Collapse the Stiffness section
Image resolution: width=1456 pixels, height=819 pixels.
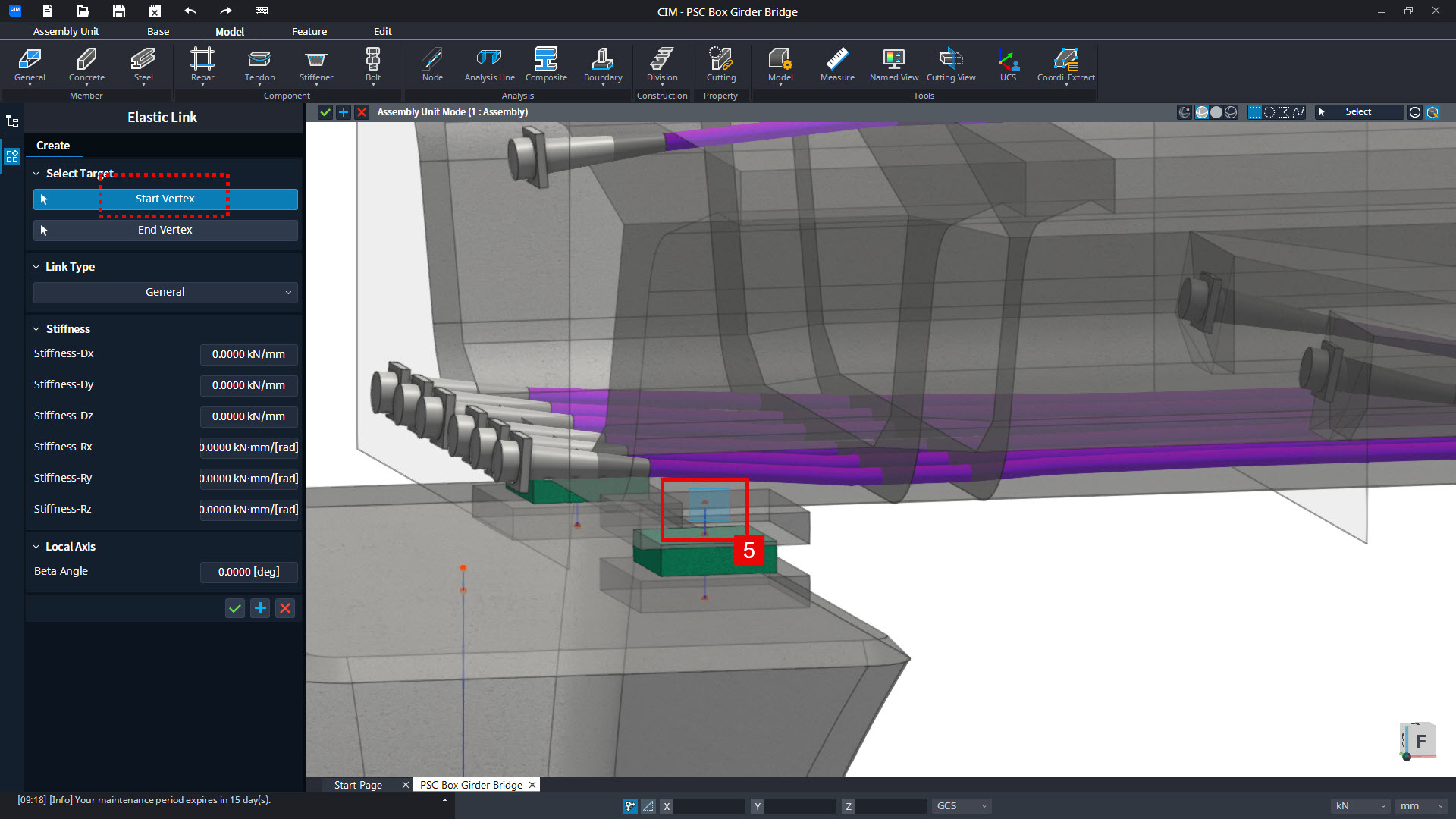pos(36,329)
